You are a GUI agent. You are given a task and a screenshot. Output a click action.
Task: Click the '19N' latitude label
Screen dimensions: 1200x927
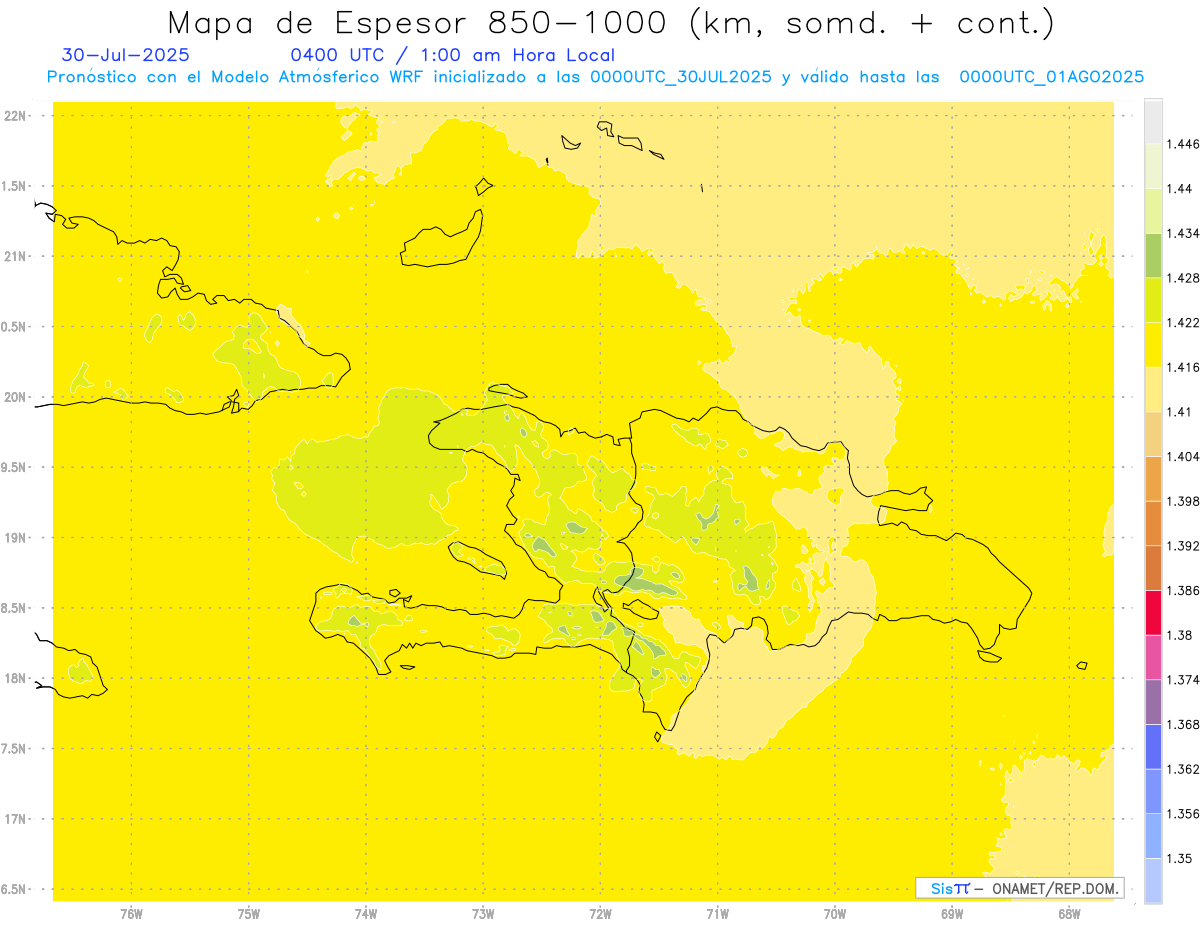(15, 537)
